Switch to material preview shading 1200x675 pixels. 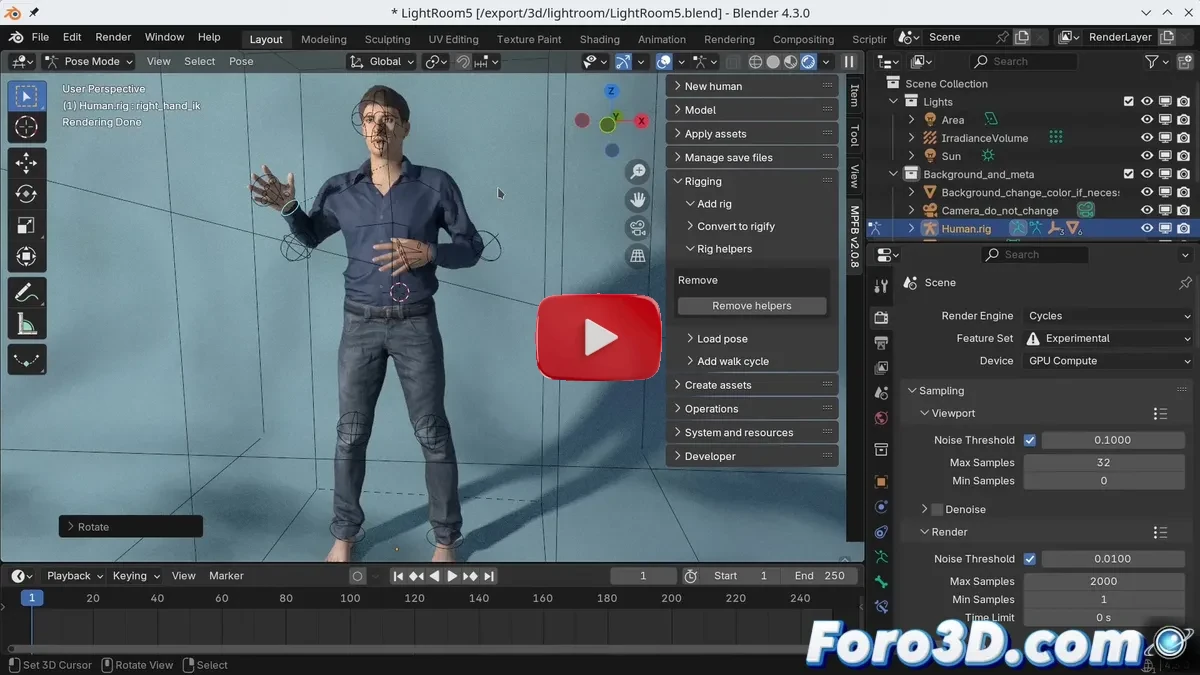click(x=790, y=62)
